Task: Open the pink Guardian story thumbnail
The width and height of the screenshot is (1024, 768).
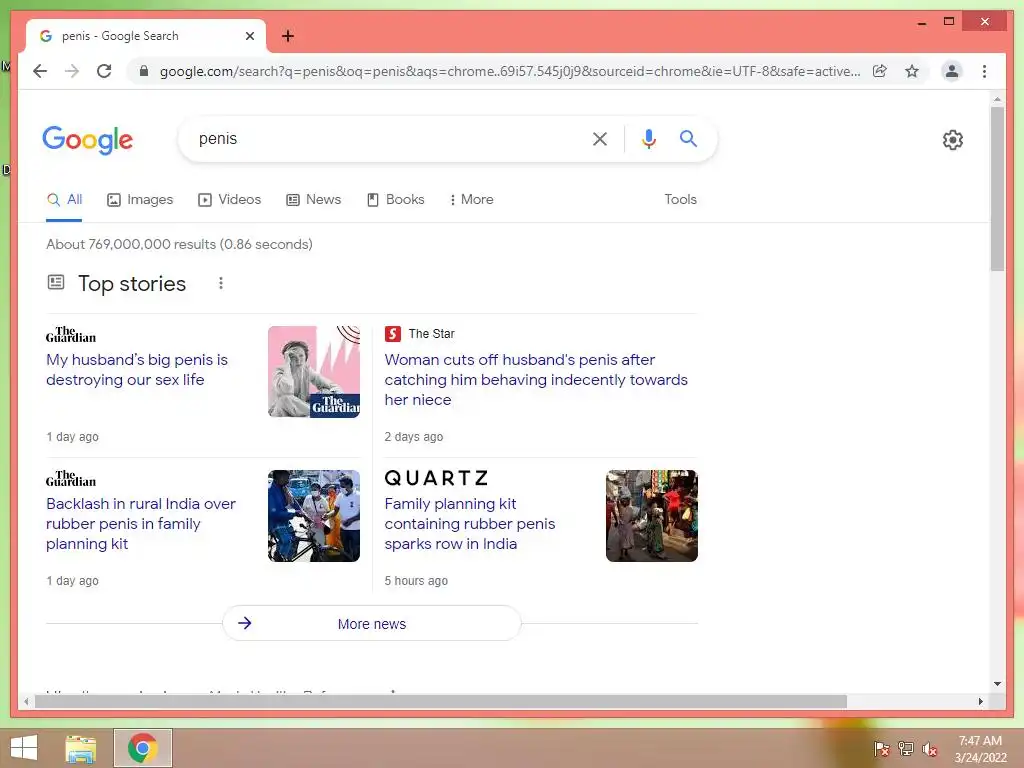Action: pyautogui.click(x=313, y=372)
